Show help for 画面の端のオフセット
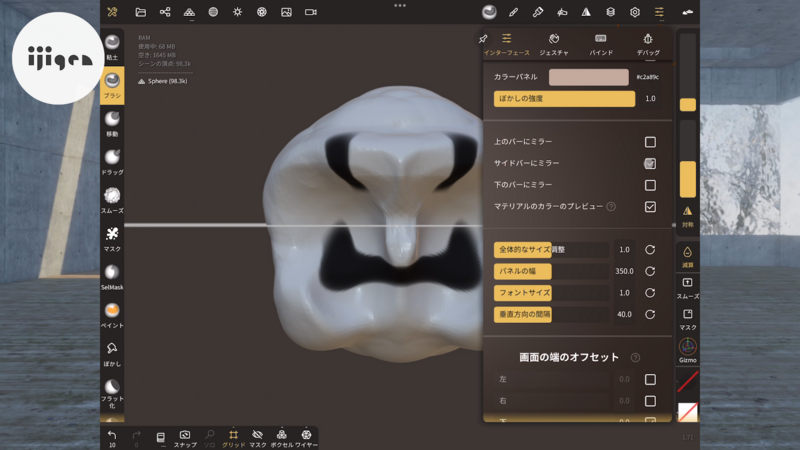800x450 pixels. click(635, 358)
